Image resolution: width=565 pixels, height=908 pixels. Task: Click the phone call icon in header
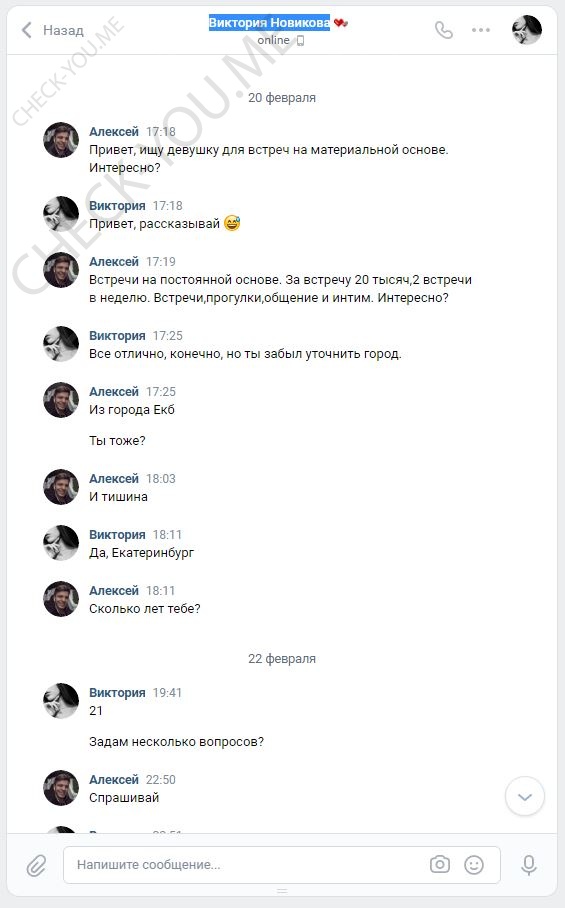443,30
